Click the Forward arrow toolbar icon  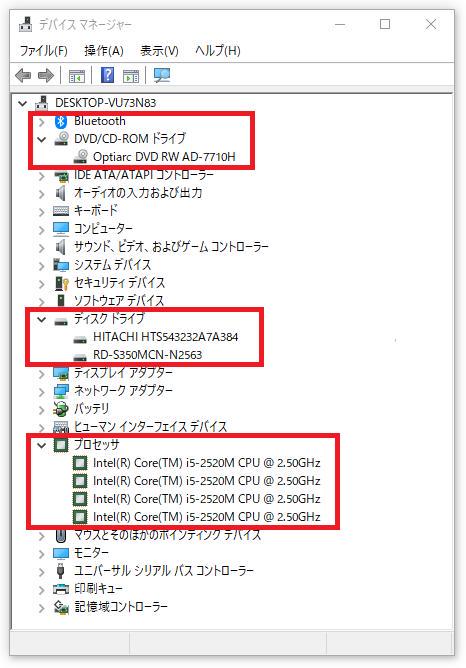coord(46,76)
